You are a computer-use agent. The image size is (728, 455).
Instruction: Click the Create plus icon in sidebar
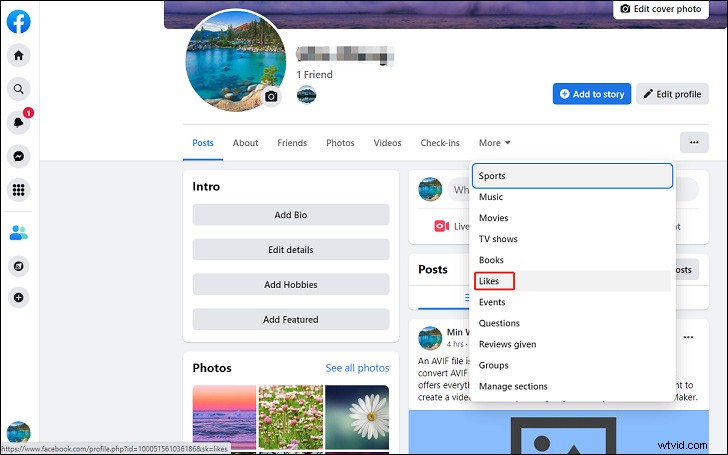[x=19, y=298]
